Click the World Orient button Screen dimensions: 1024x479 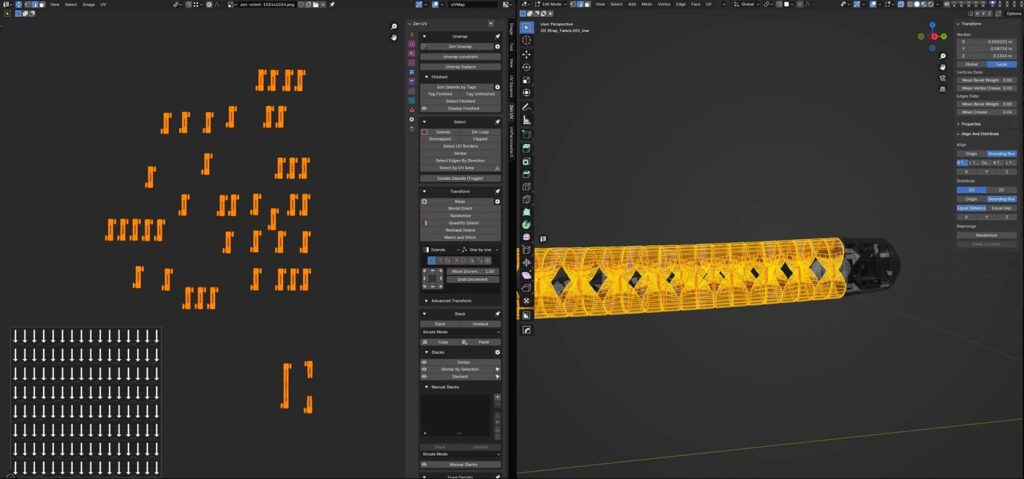(x=460, y=208)
